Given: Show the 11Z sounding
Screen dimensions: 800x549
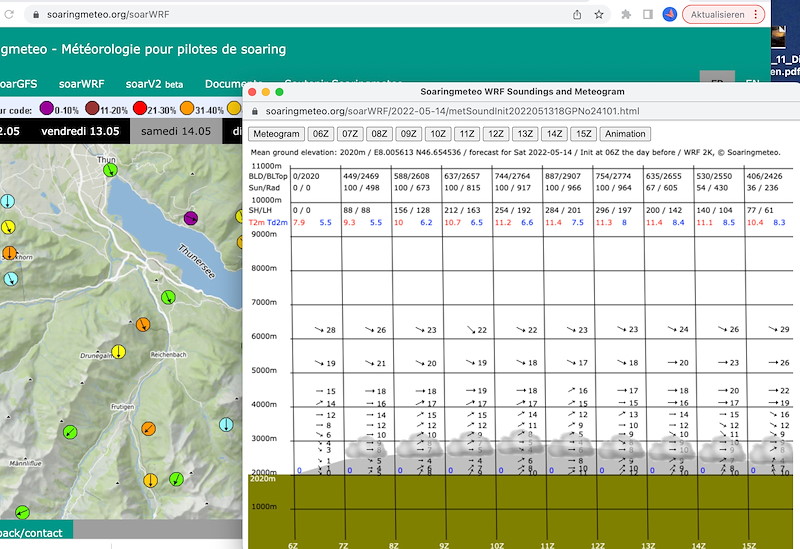Looking at the screenshot, I should (x=467, y=134).
